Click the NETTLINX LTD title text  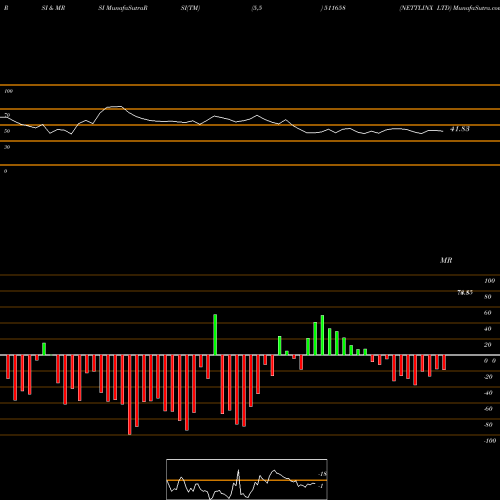pyautogui.click(x=425, y=8)
